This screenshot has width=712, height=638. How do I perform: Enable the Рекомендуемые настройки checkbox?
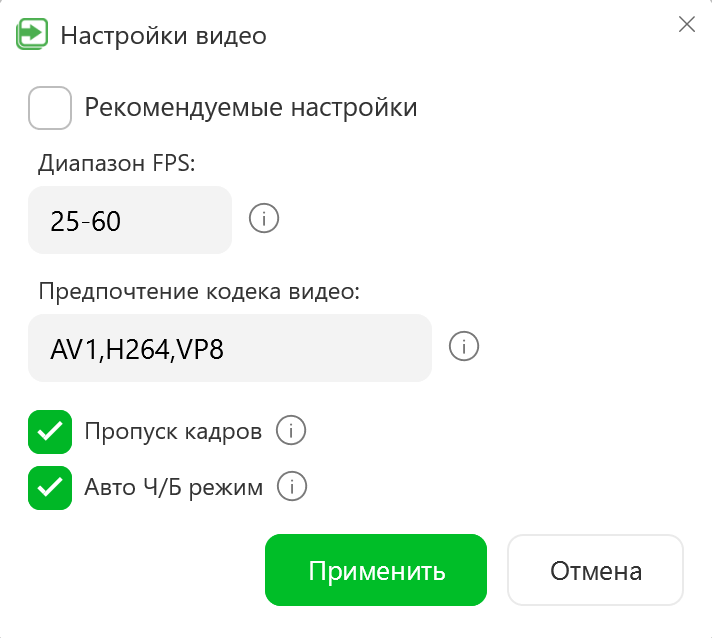(x=50, y=108)
